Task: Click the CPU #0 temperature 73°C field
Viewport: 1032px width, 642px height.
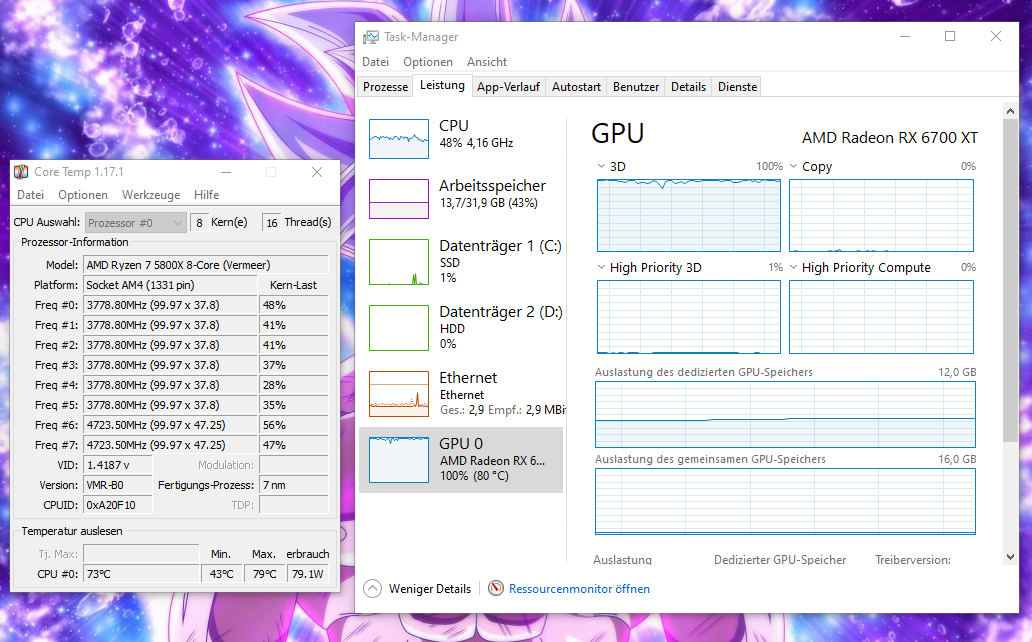Action: tap(142, 574)
